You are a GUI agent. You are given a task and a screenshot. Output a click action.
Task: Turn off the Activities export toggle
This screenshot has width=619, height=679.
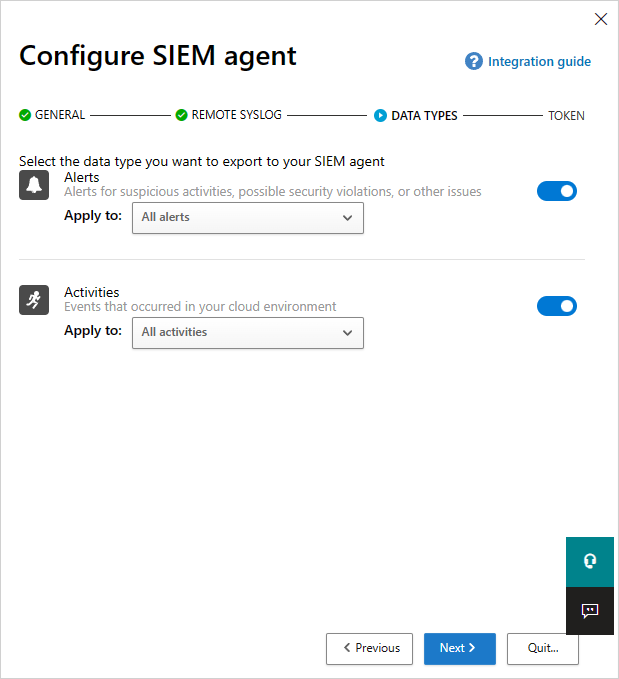pos(557,306)
